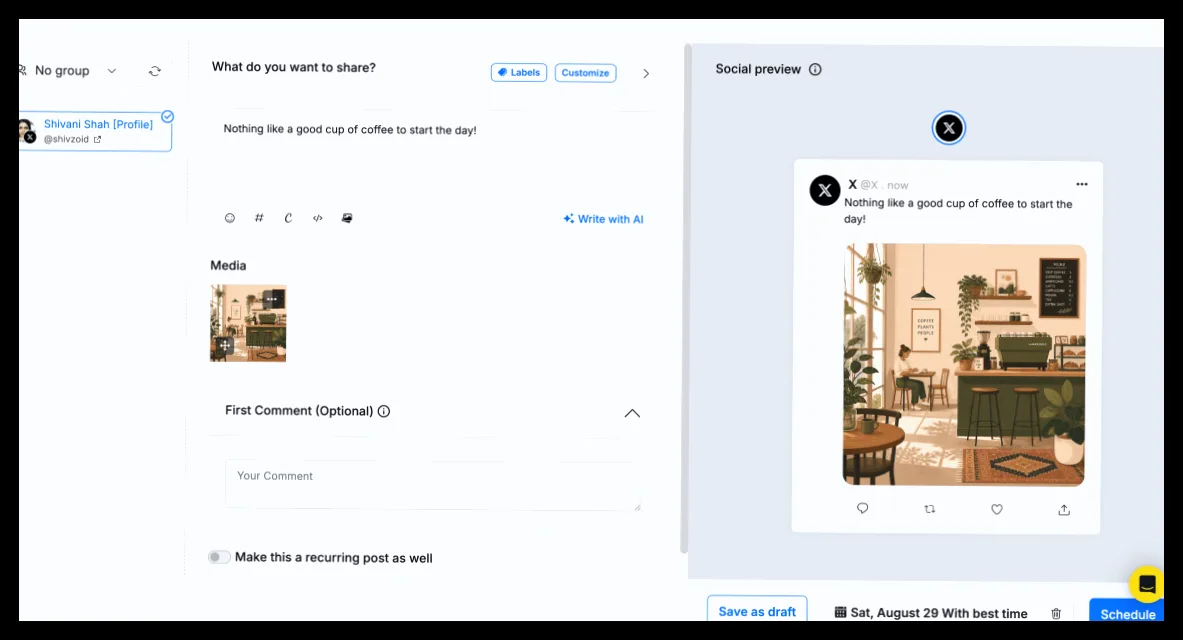Add media using the image icon

pos(347,218)
